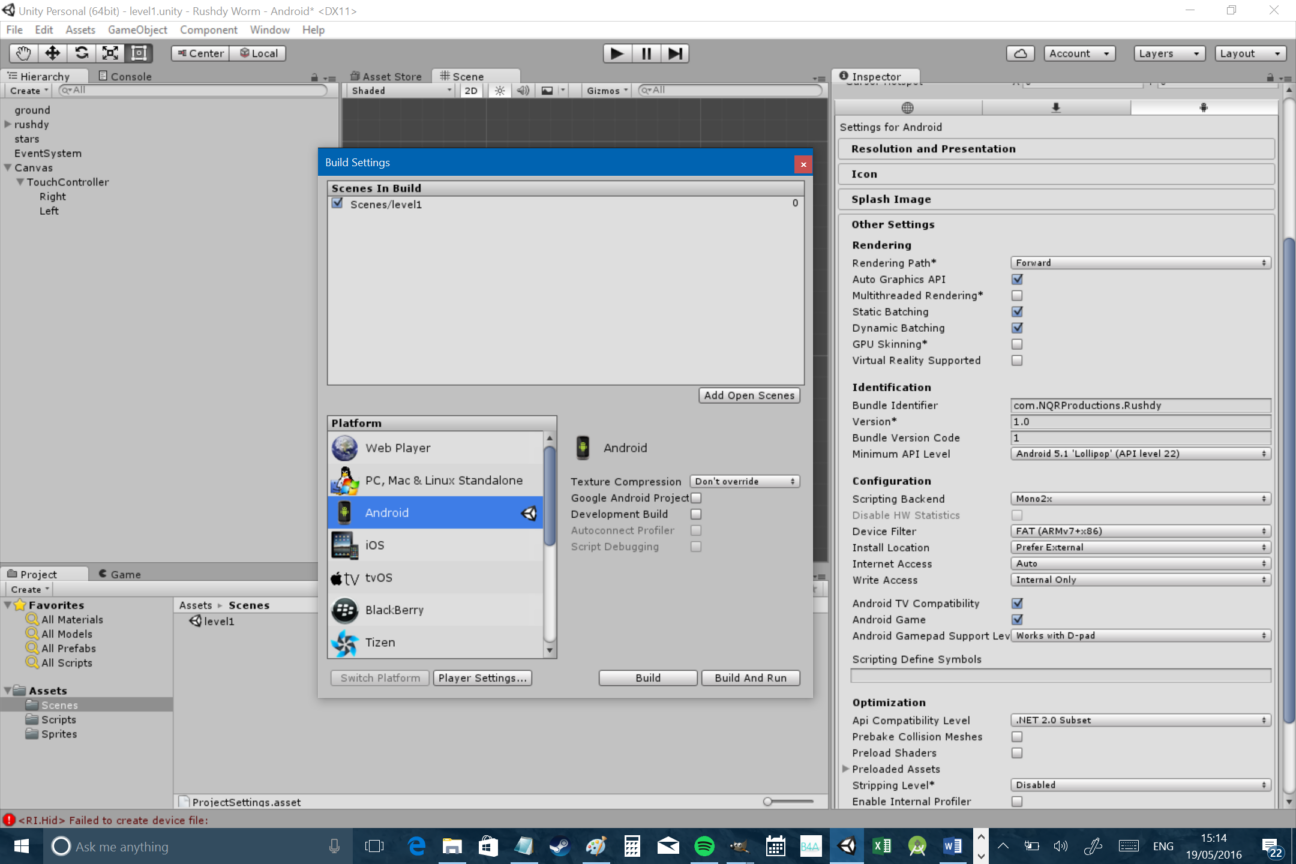Edit the Bundle Identifier field
This screenshot has width=1296, height=864.
(x=1140, y=405)
